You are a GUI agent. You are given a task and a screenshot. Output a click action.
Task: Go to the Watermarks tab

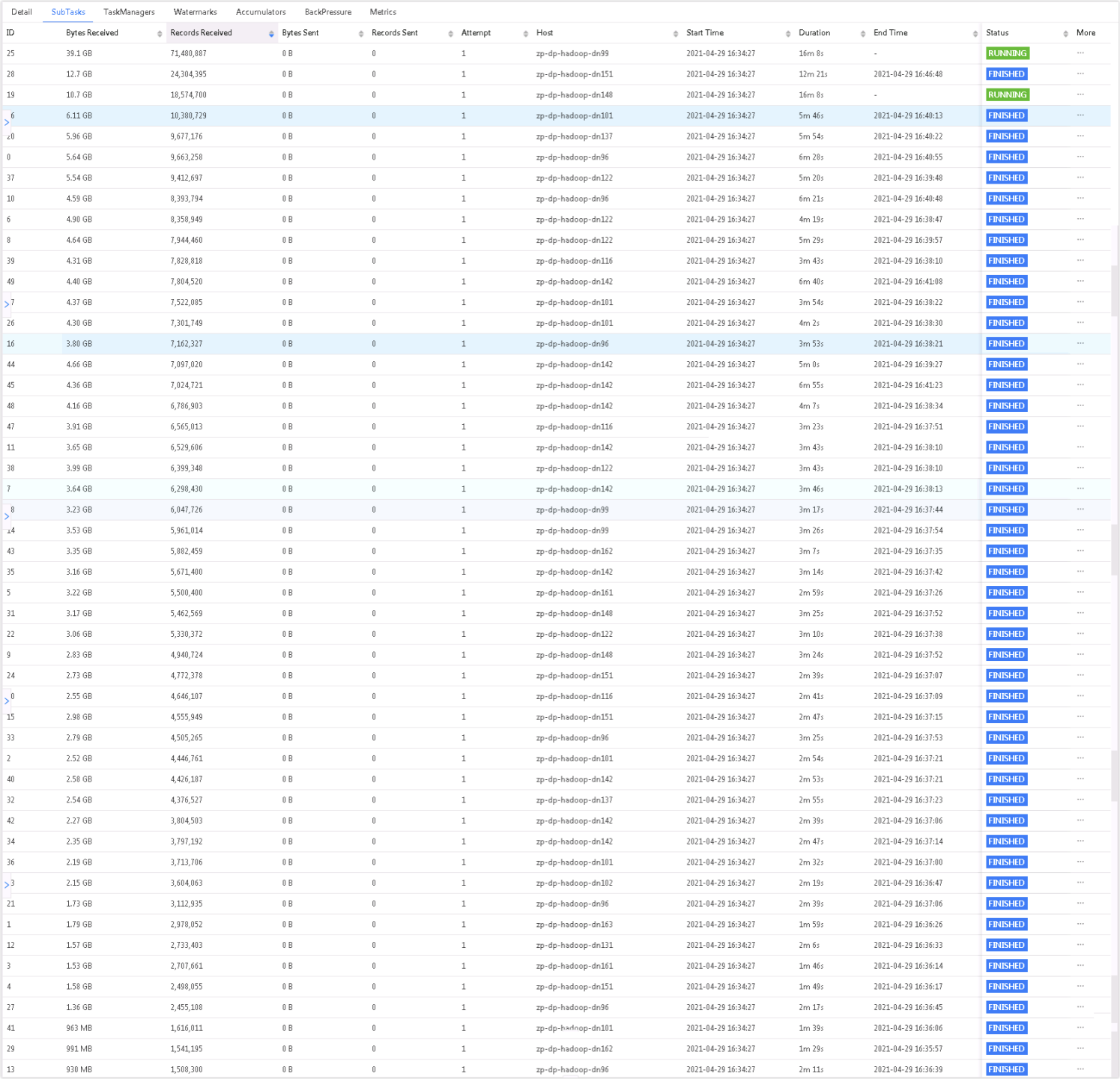click(195, 12)
